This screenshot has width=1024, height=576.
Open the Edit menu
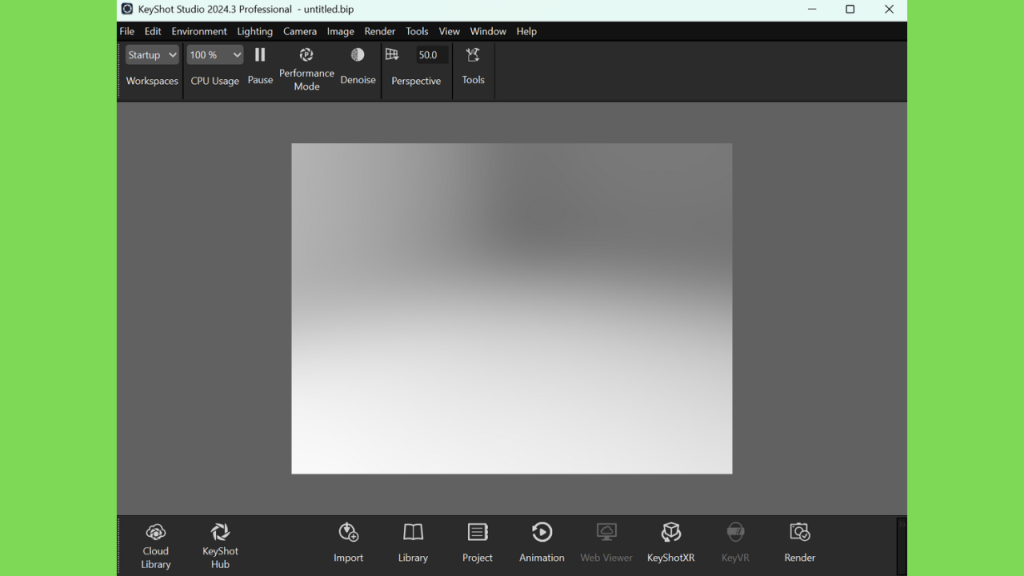(153, 31)
